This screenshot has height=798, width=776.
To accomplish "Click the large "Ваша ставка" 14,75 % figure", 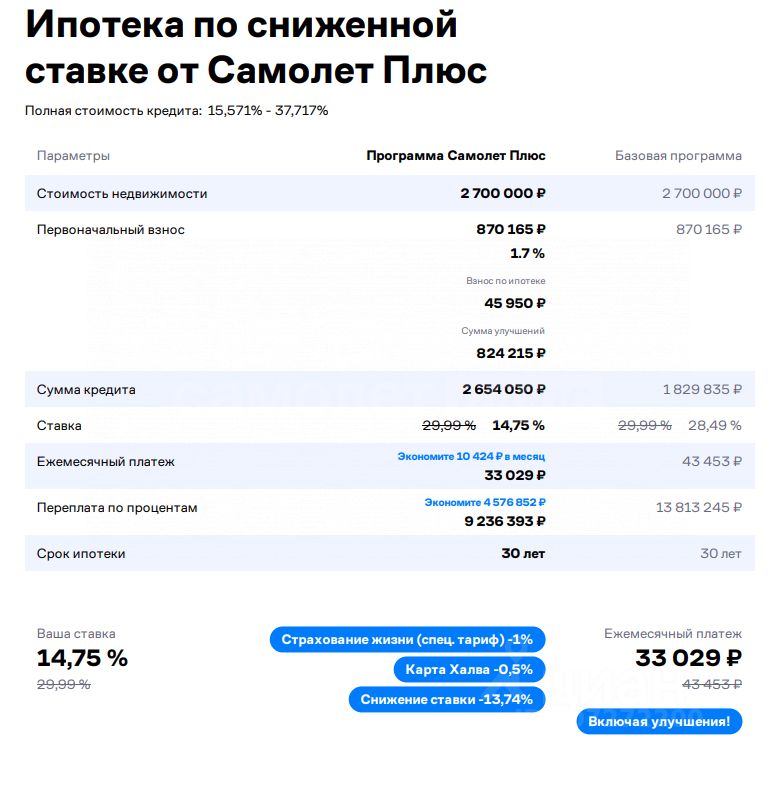I will [x=82, y=658].
